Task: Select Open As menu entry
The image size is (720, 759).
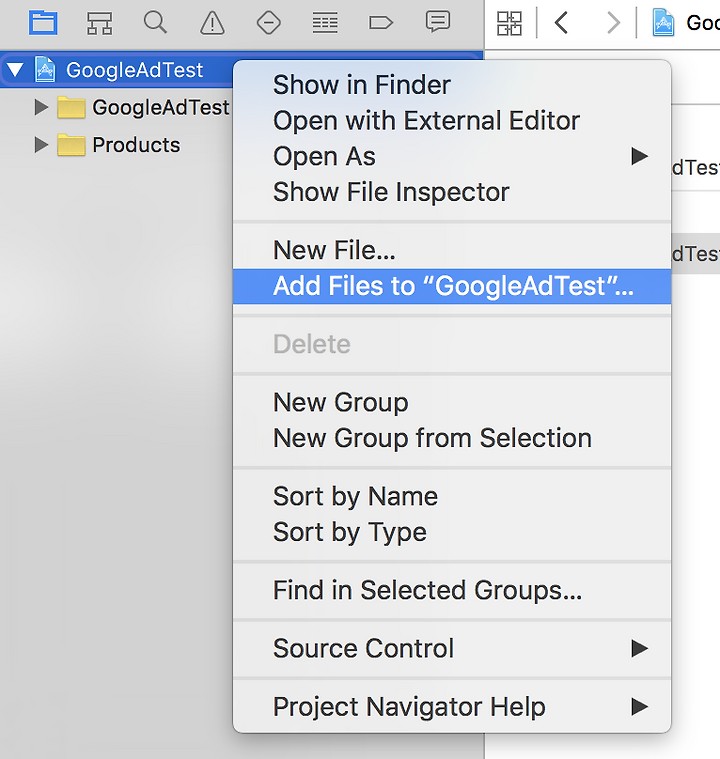Action: tap(452, 156)
